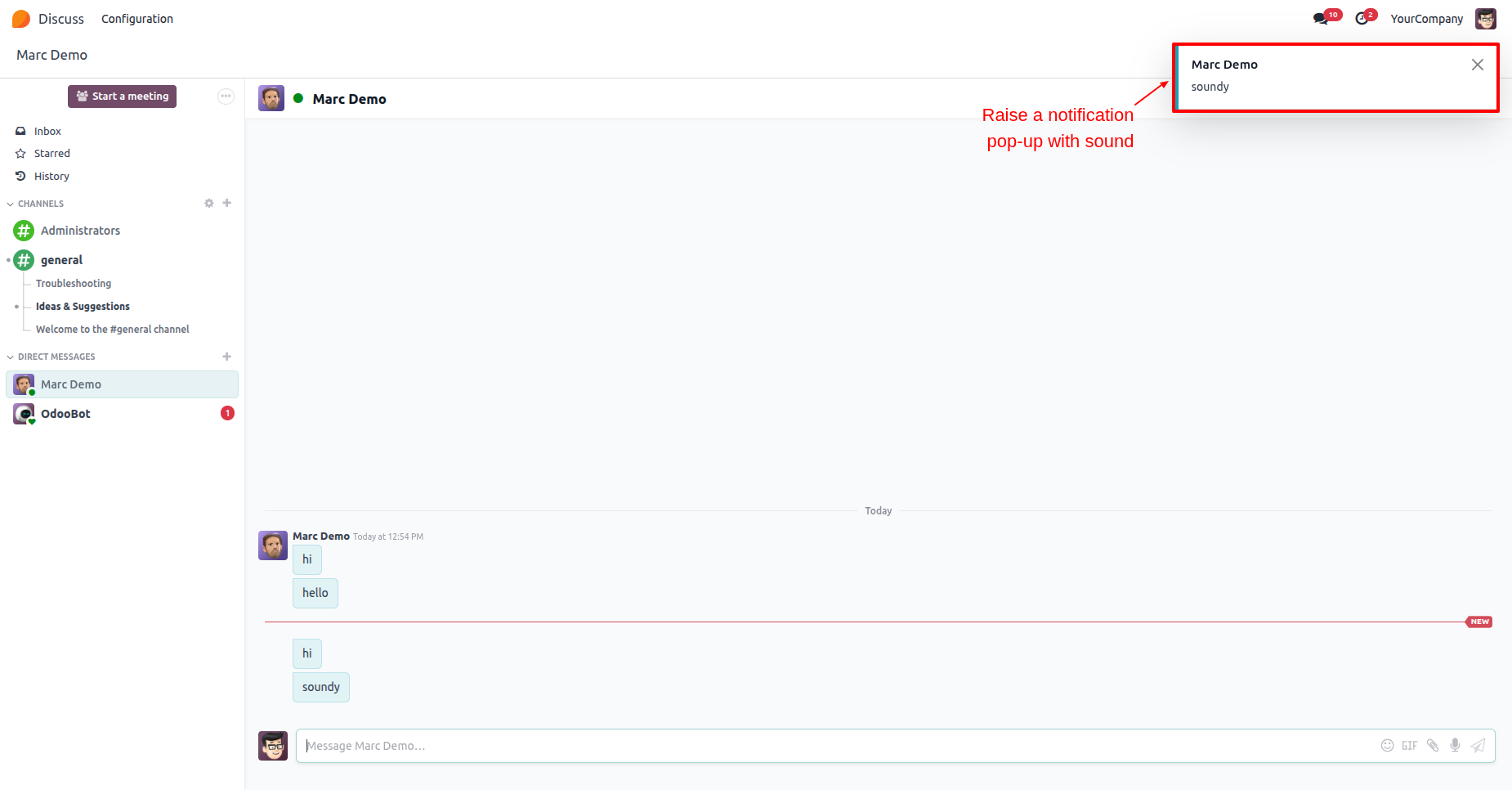This screenshot has height=790, width=1512.
Task: Click my own avatar beside the composer
Action: pos(273,746)
